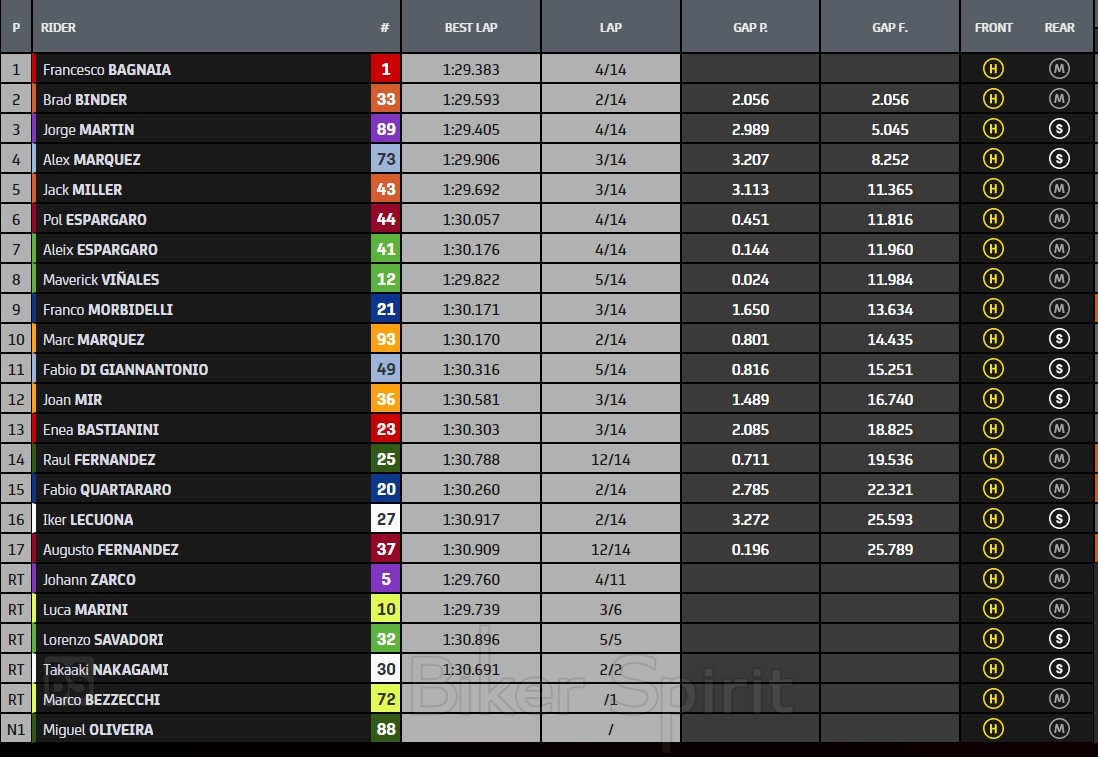Select Maverick VIÑALES rider name
Viewport: 1098px width, 757px height.
[101, 280]
